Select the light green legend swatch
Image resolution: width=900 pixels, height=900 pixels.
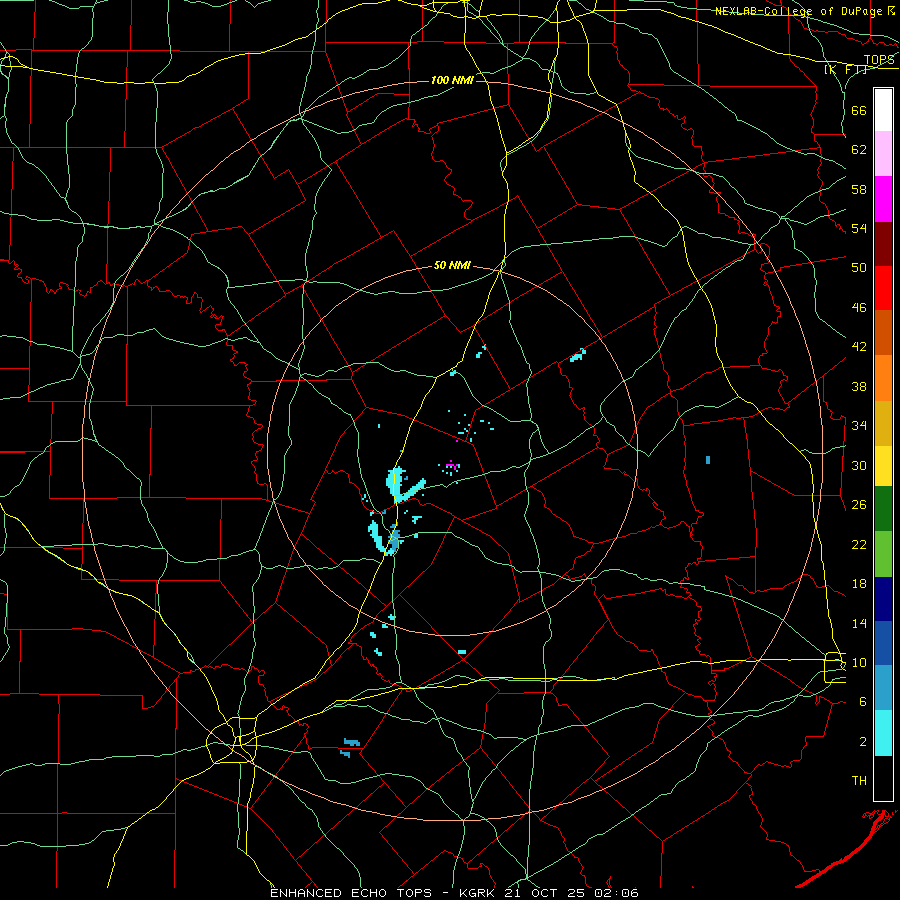883,554
